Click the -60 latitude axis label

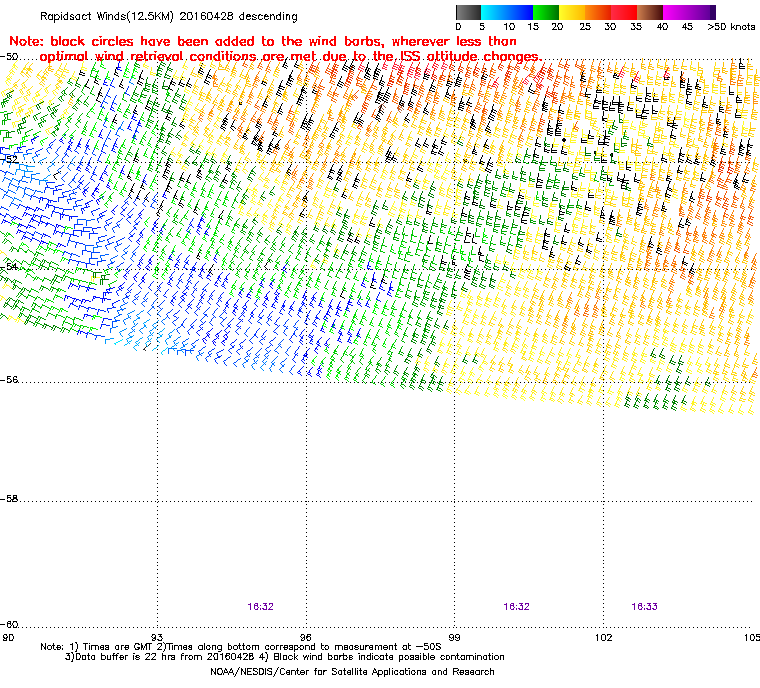tap(10, 624)
